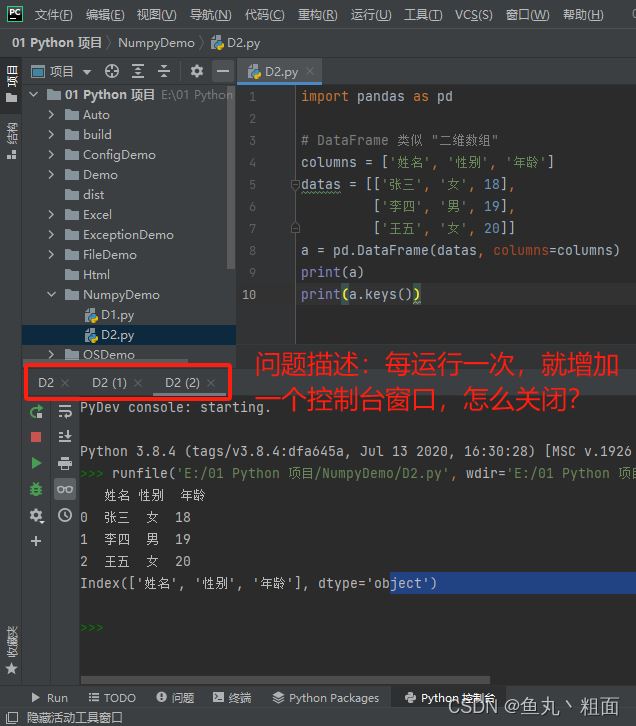This screenshot has width=636, height=726.
Task: Click scroll to end icon in console
Action: click(x=65, y=437)
